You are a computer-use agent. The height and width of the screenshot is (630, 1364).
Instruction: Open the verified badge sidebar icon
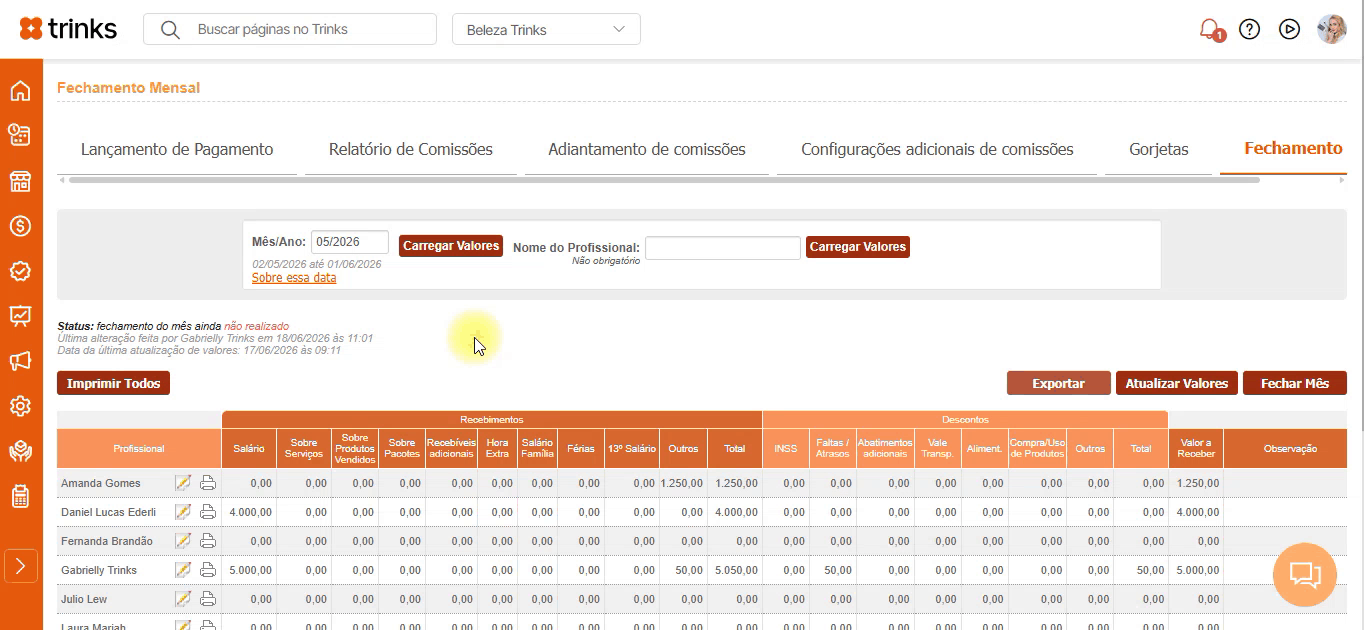pos(20,271)
